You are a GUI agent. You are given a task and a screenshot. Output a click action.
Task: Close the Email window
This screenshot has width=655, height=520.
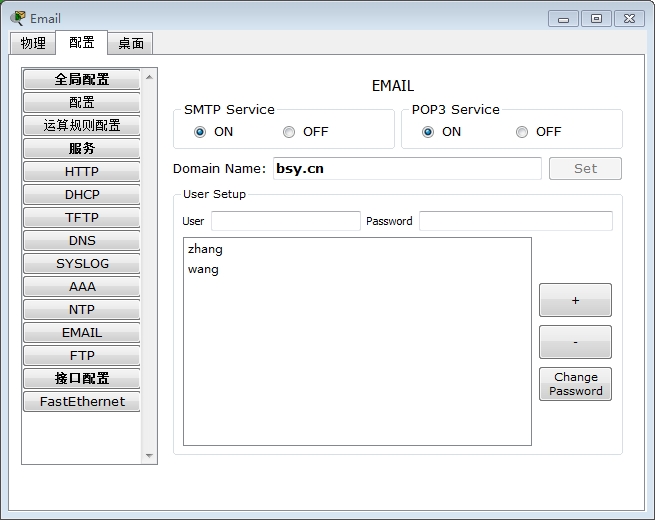coord(629,19)
